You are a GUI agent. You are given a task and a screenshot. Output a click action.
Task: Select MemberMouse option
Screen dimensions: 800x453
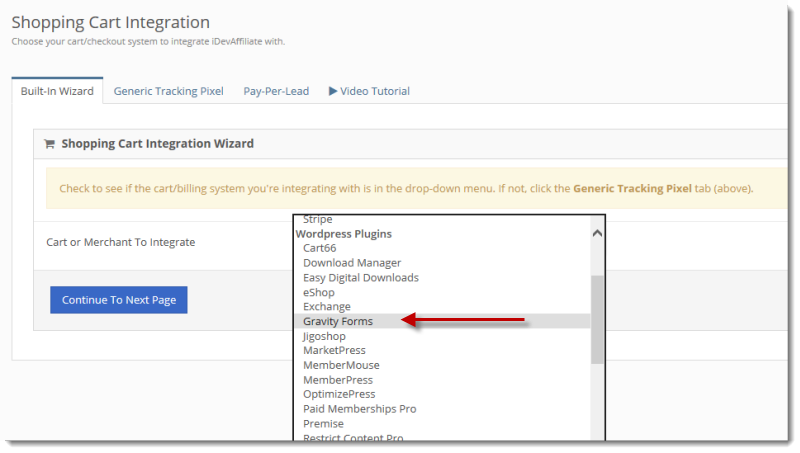(x=341, y=365)
